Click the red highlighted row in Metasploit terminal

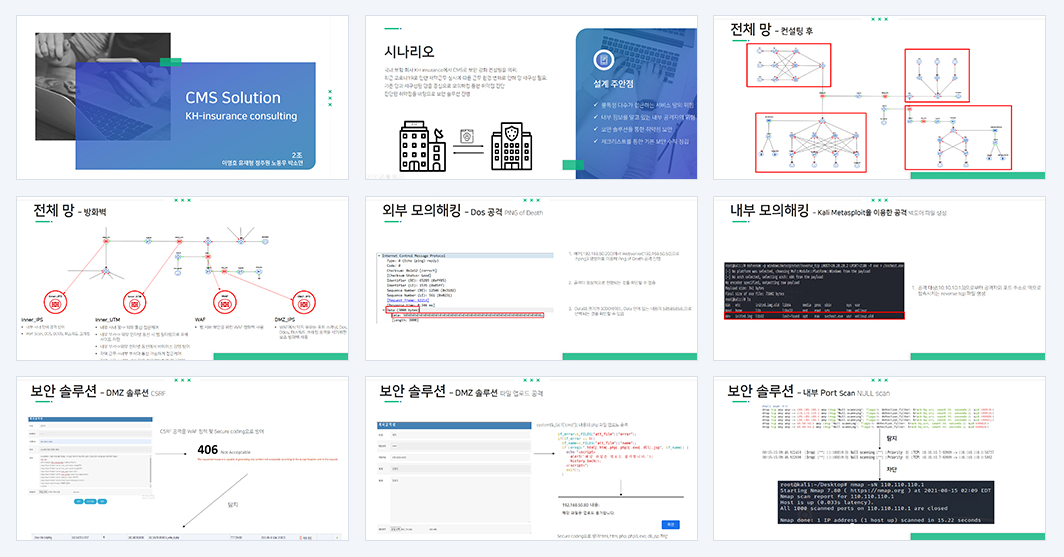tap(814, 316)
